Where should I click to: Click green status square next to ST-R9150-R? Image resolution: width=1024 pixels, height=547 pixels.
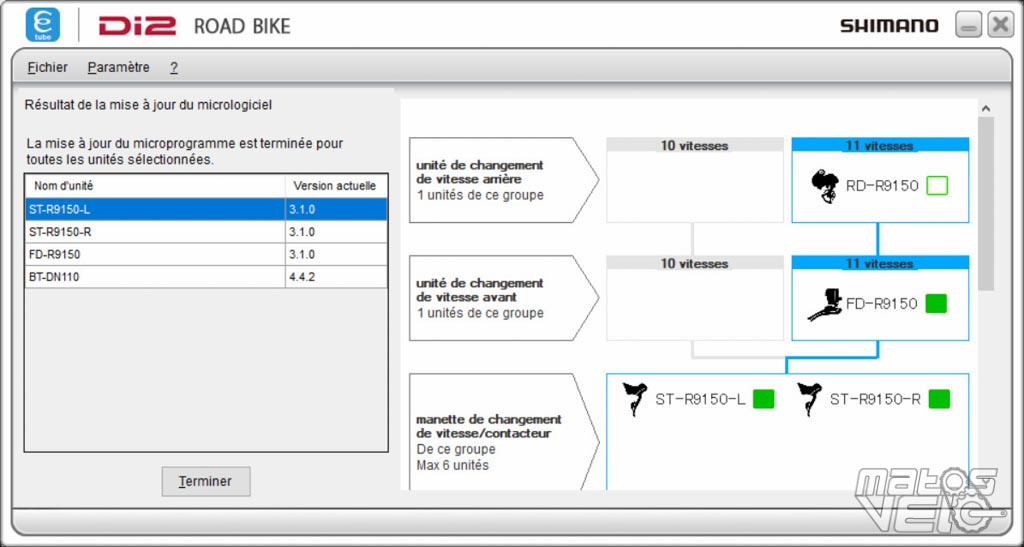tap(939, 399)
